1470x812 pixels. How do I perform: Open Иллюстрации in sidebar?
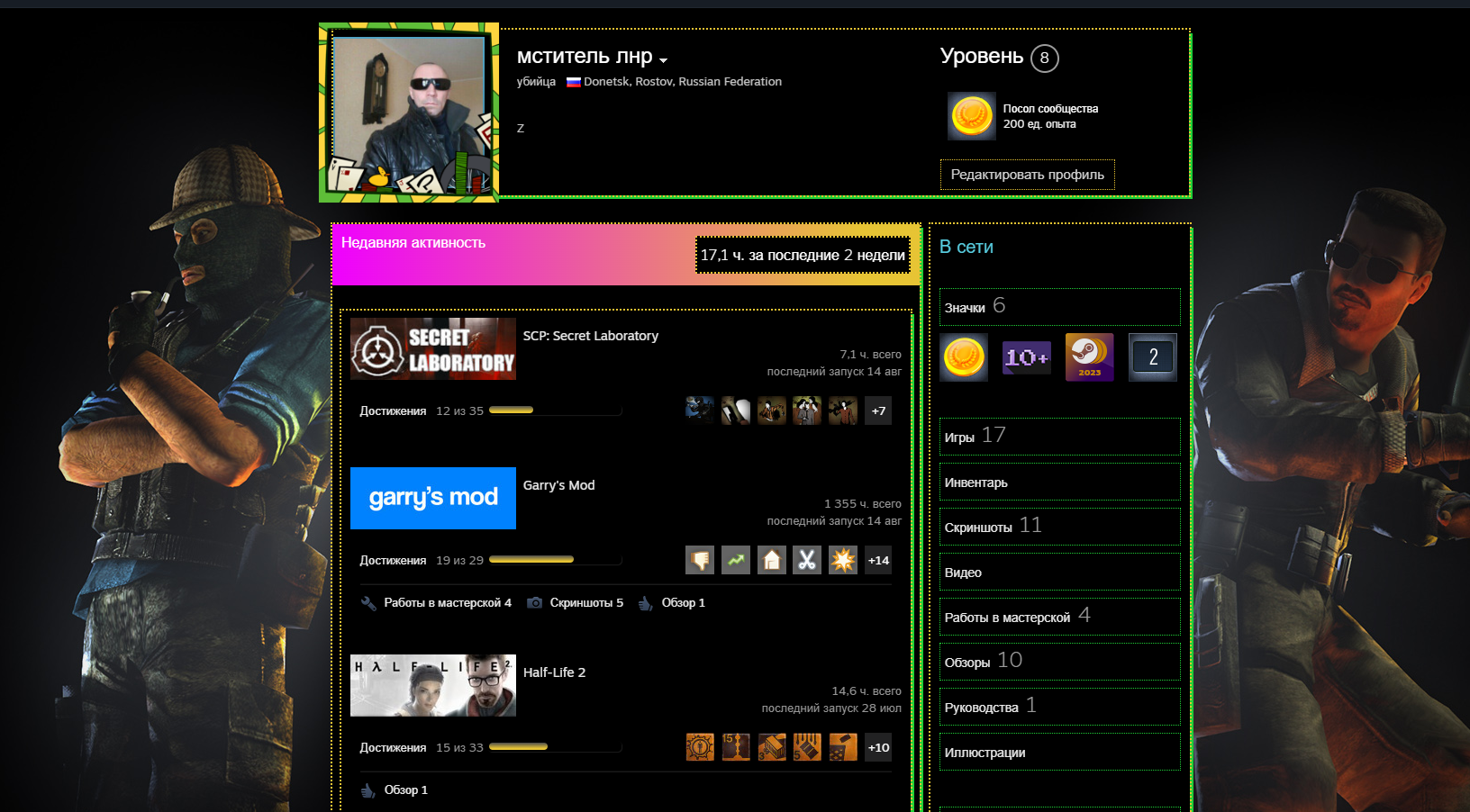click(x=1059, y=752)
